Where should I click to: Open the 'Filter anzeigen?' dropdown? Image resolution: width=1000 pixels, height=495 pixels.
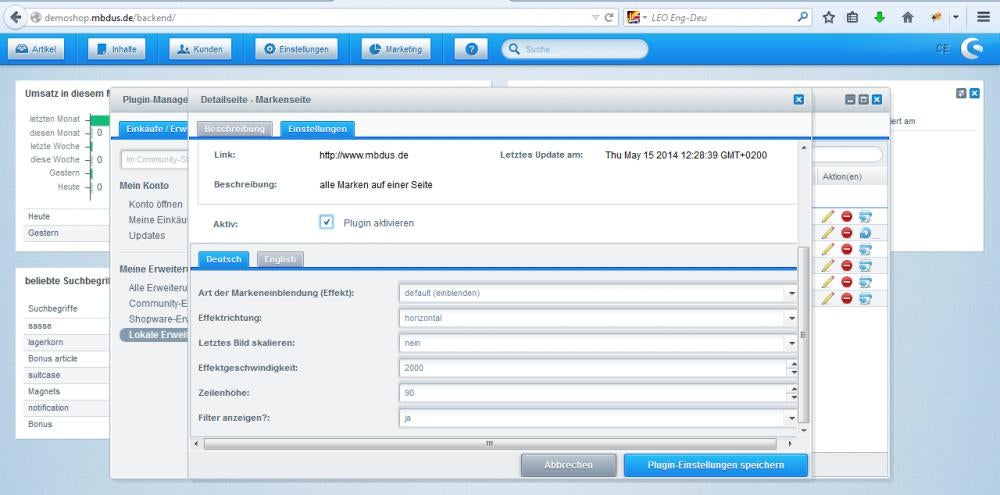pos(791,418)
